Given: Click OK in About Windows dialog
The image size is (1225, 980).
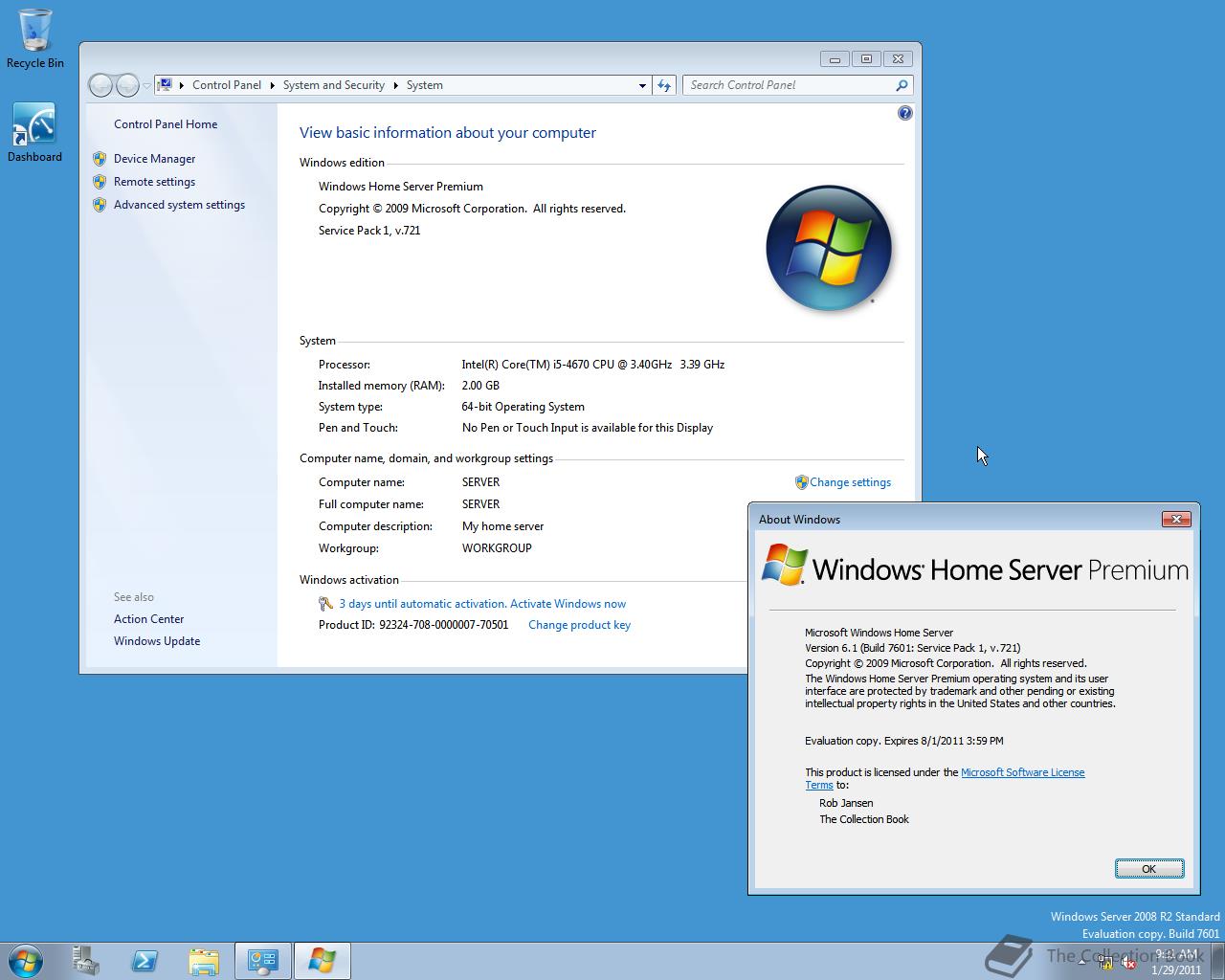Looking at the screenshot, I should (x=1149, y=869).
